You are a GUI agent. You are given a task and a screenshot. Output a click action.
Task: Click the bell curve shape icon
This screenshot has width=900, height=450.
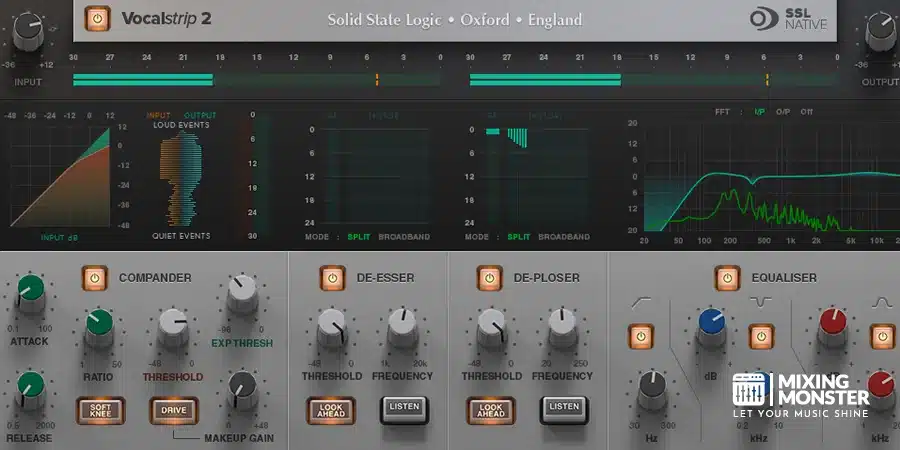pos(882,302)
